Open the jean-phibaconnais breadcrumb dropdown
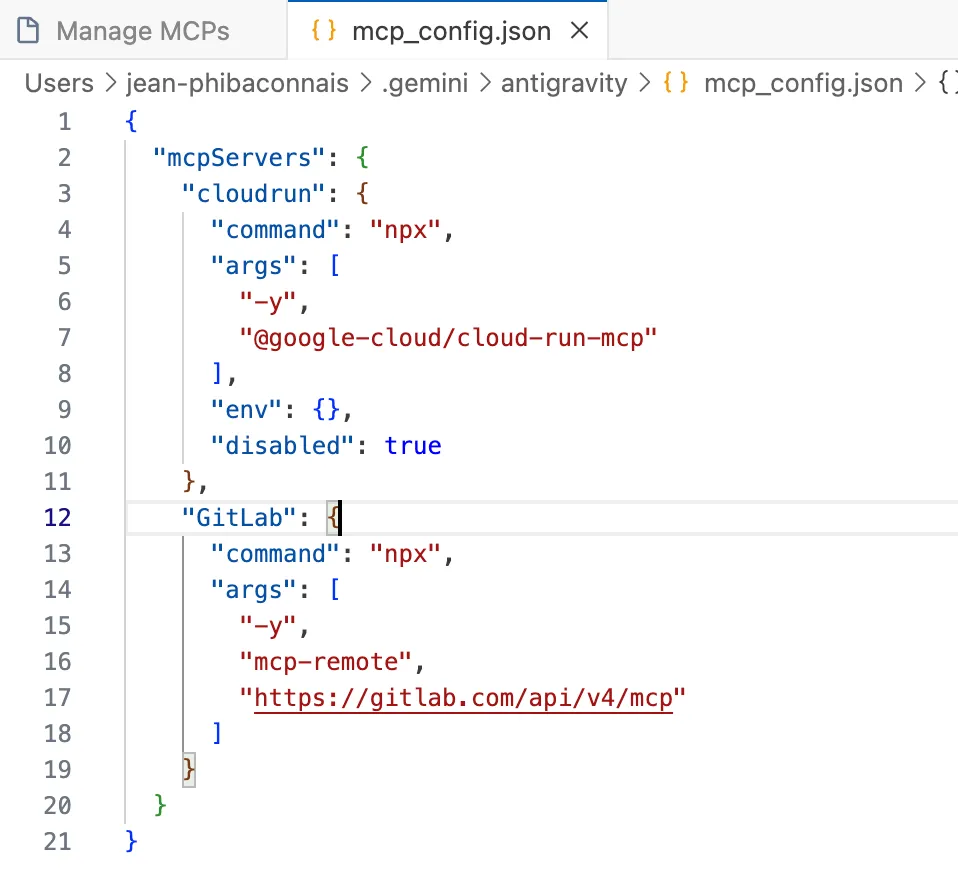 coord(239,83)
